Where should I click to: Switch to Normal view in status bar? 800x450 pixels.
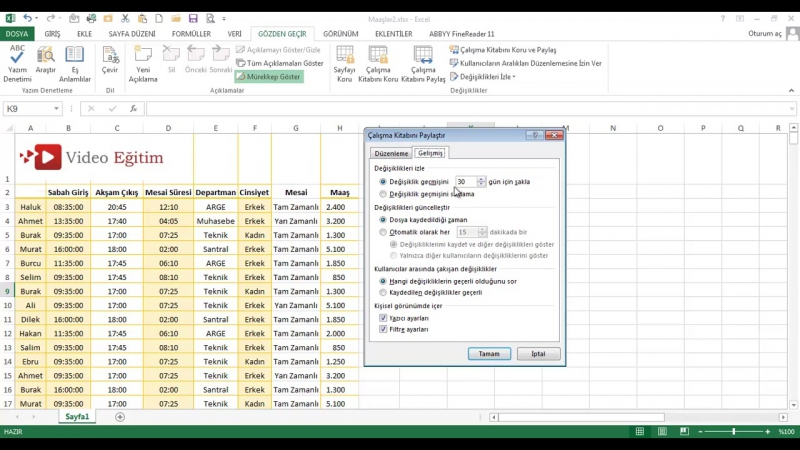[x=640, y=432]
